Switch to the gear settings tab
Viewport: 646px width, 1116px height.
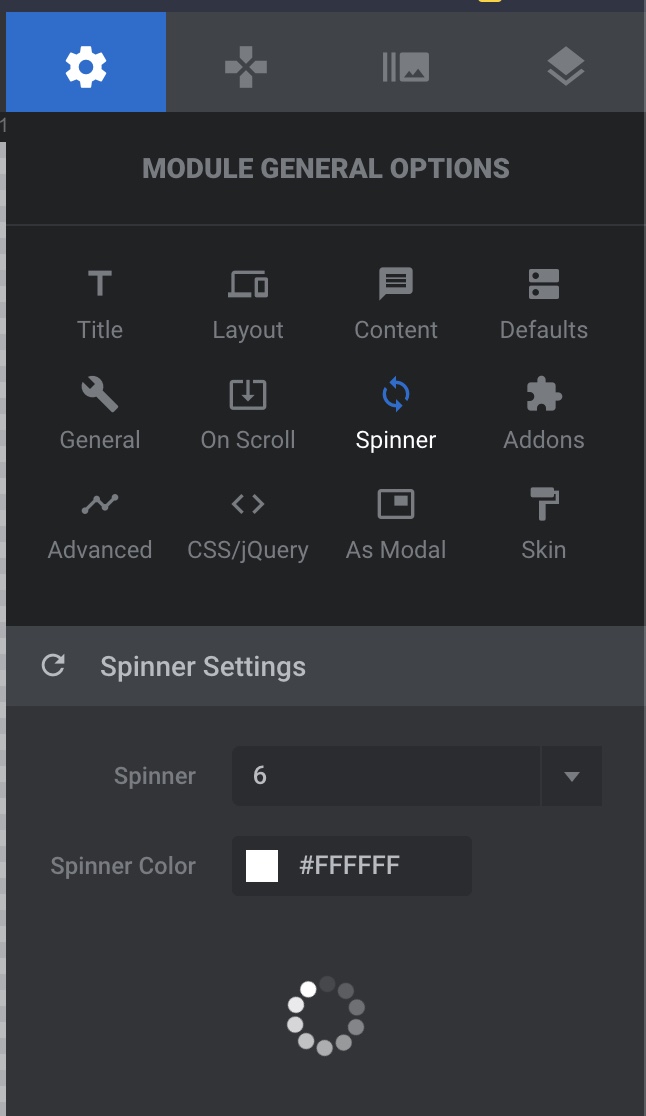pyautogui.click(x=86, y=67)
